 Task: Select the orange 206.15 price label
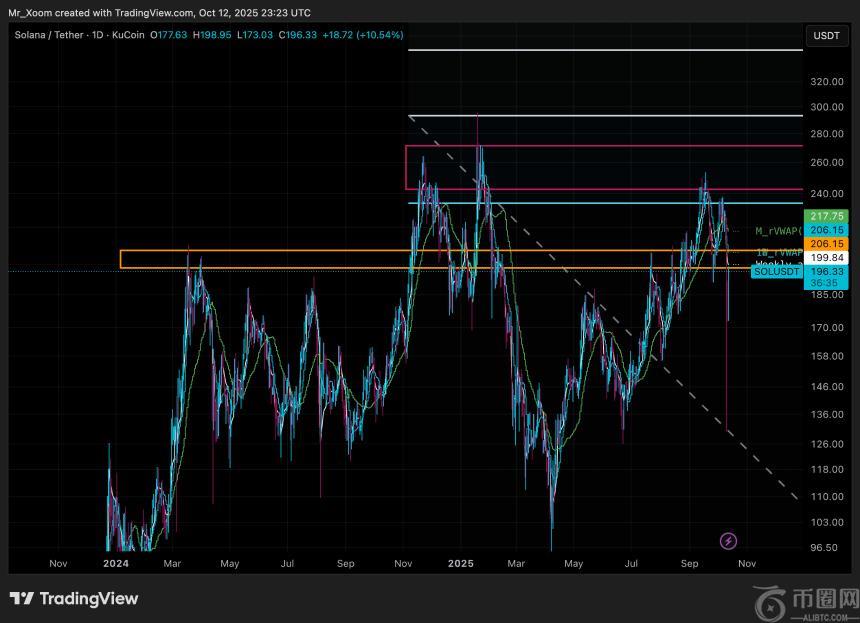tap(826, 243)
